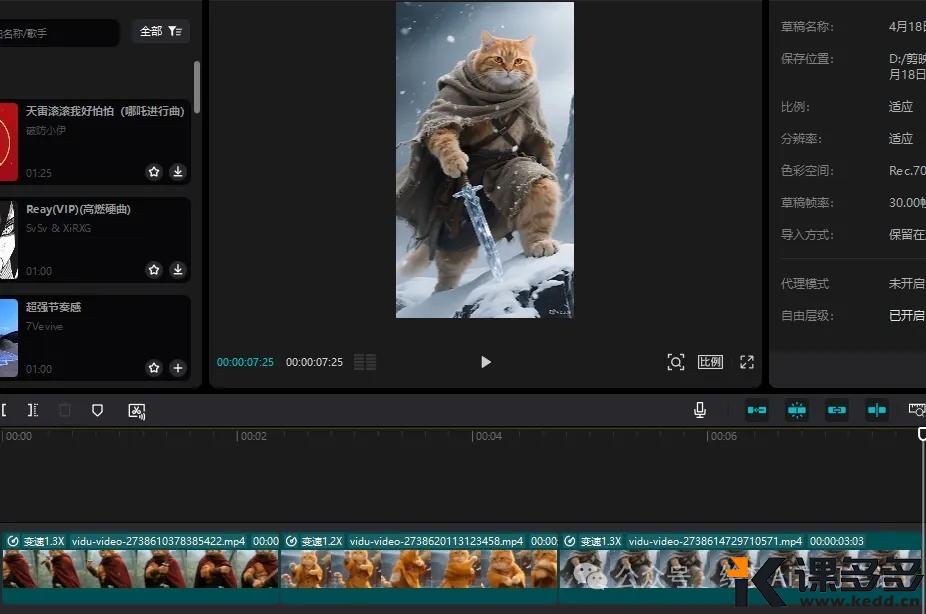Click the marker shield icon in timeline toolbar
Image resolution: width=926 pixels, height=614 pixels.
pyautogui.click(x=97, y=410)
